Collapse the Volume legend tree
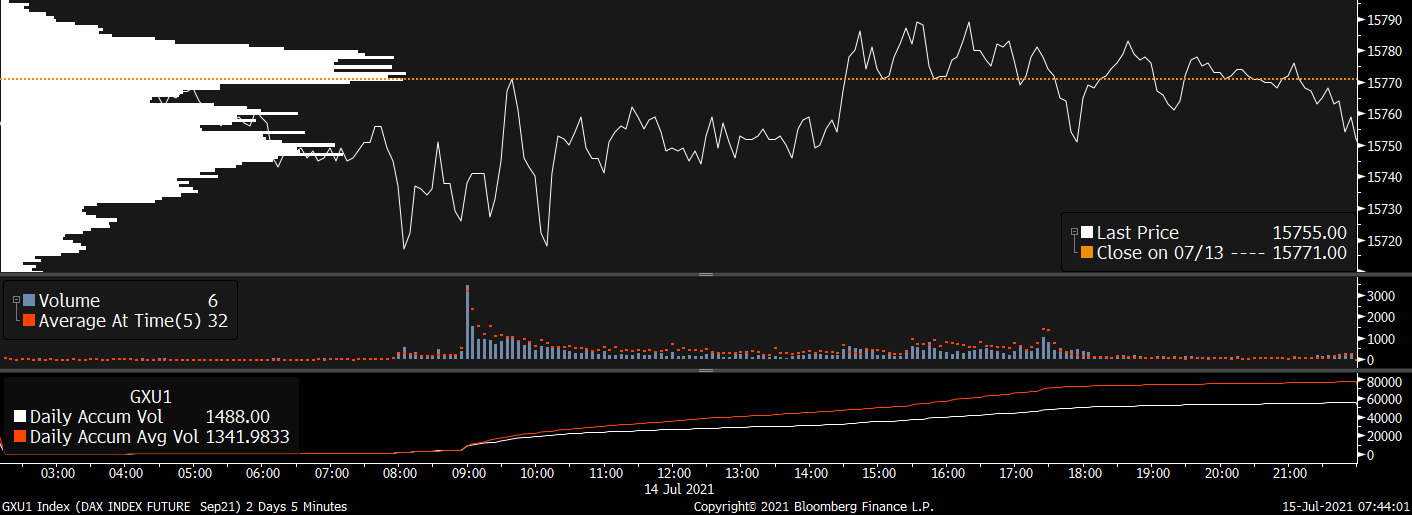The height and width of the screenshot is (515, 1412). tap(16, 299)
